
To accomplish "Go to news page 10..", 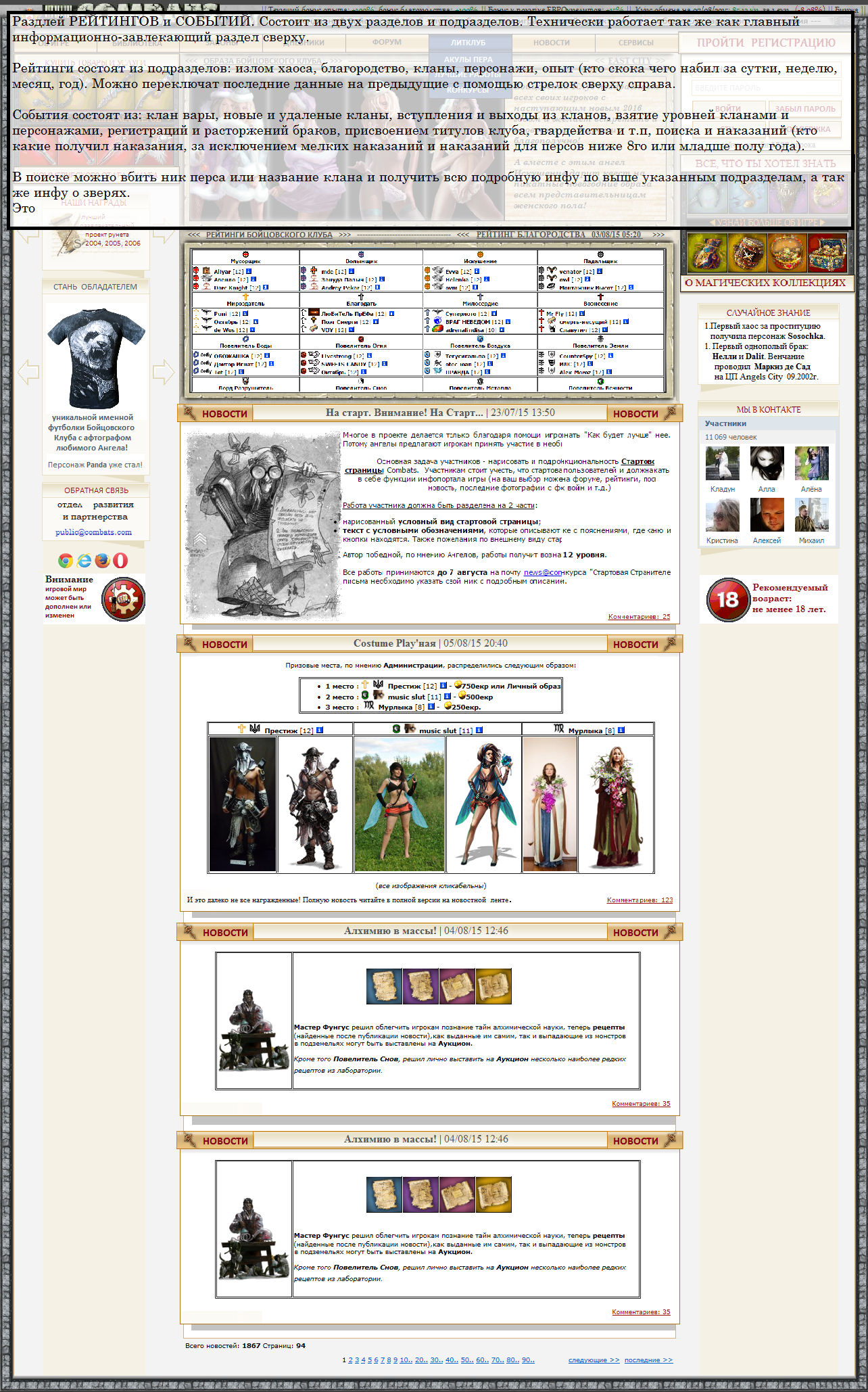I will (406, 1360).
